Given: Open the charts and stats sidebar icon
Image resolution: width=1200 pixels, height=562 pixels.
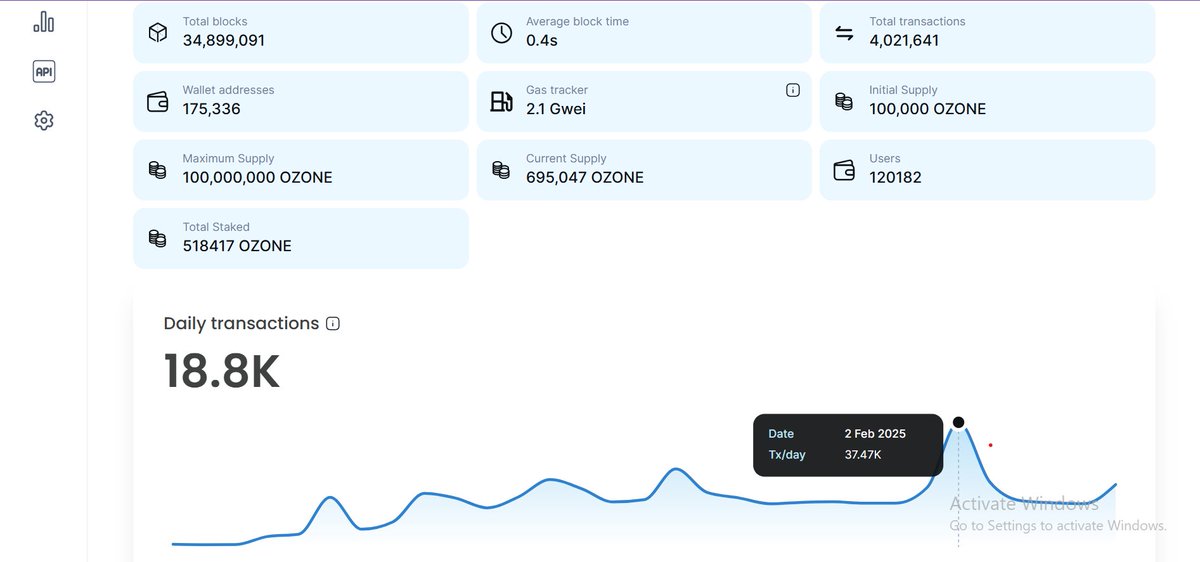Looking at the screenshot, I should click(x=43, y=21).
